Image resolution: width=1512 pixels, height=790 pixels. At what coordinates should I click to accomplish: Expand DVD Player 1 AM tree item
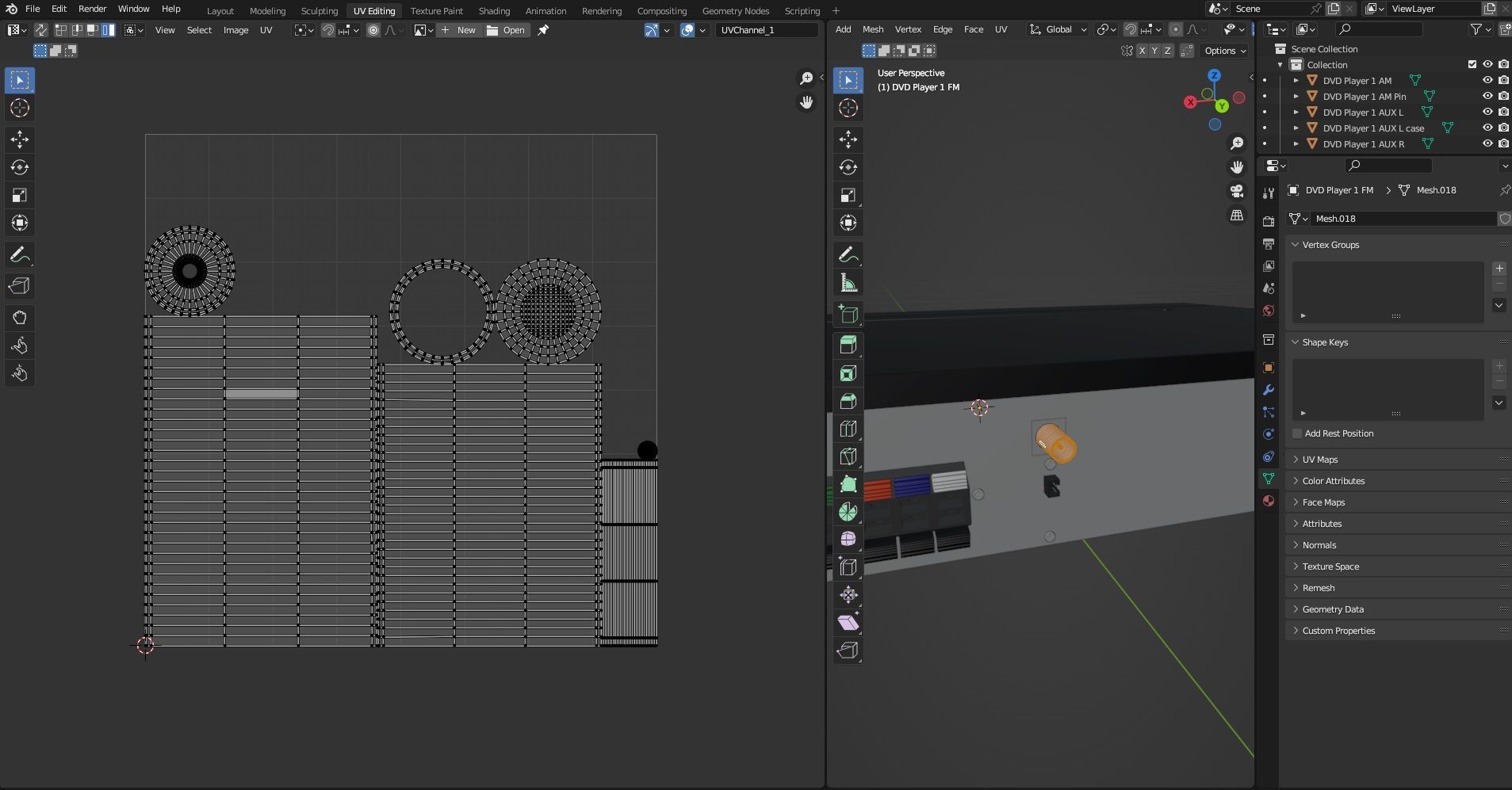click(x=1296, y=80)
